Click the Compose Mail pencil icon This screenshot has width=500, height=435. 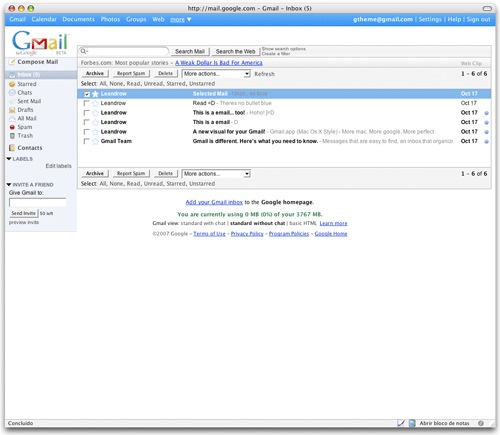click(x=12, y=62)
